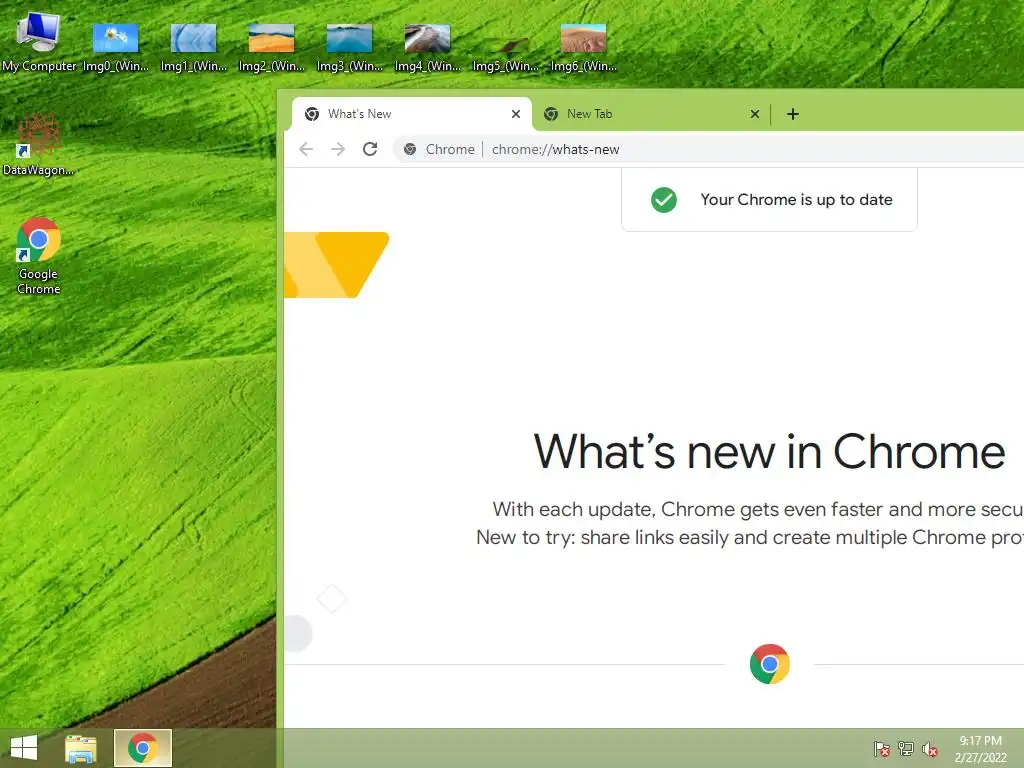Select the Img1 desktop image file
Image resolution: width=1024 pixels, height=768 pixels.
coord(193,46)
